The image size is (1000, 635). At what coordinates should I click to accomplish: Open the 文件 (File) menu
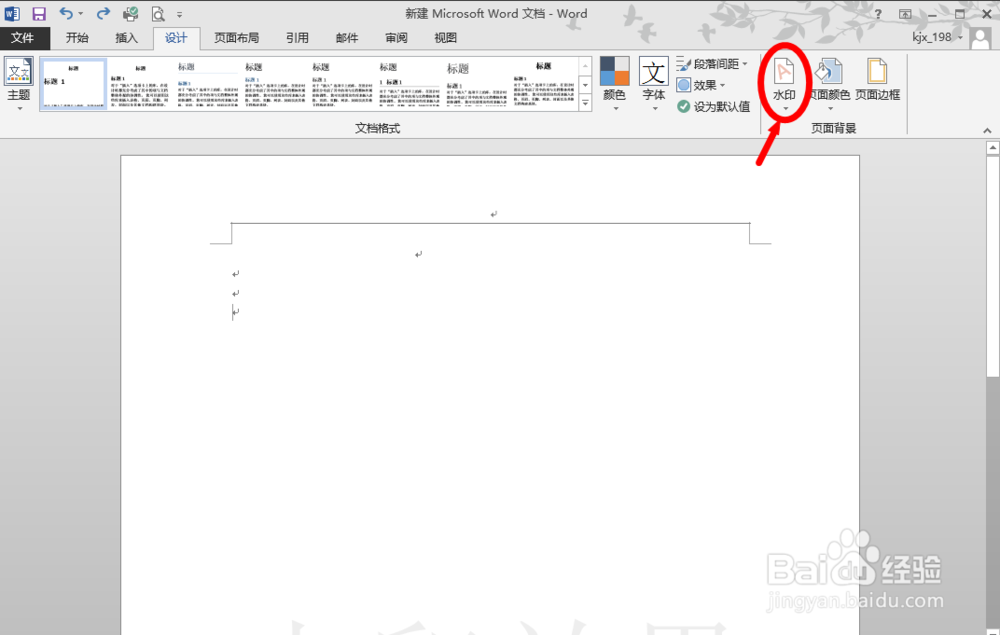(23, 38)
